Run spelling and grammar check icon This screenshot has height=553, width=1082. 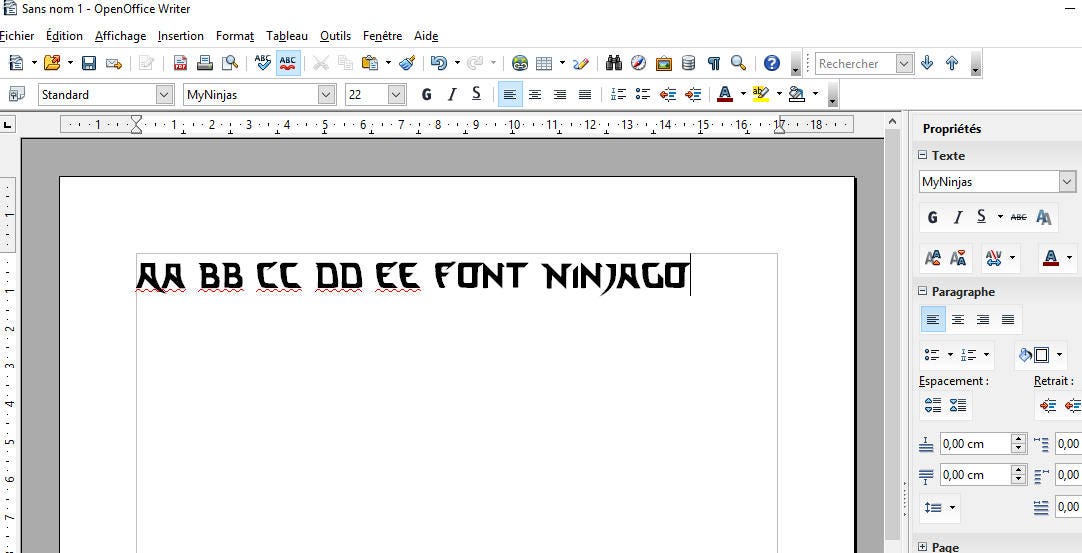[263, 64]
